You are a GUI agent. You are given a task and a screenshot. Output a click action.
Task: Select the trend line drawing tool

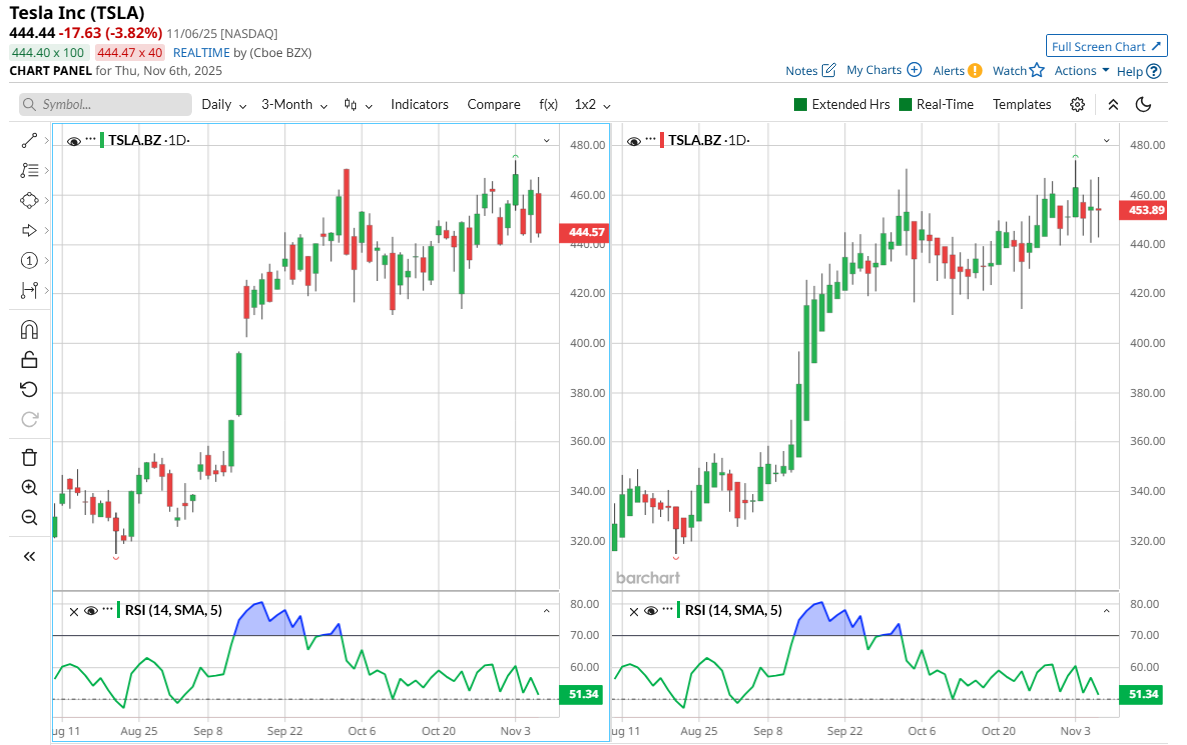pos(30,141)
